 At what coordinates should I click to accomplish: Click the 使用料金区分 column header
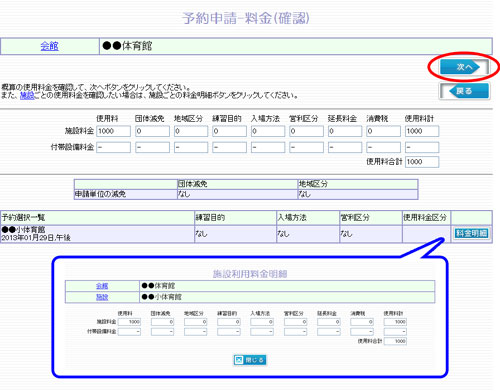(x=425, y=218)
